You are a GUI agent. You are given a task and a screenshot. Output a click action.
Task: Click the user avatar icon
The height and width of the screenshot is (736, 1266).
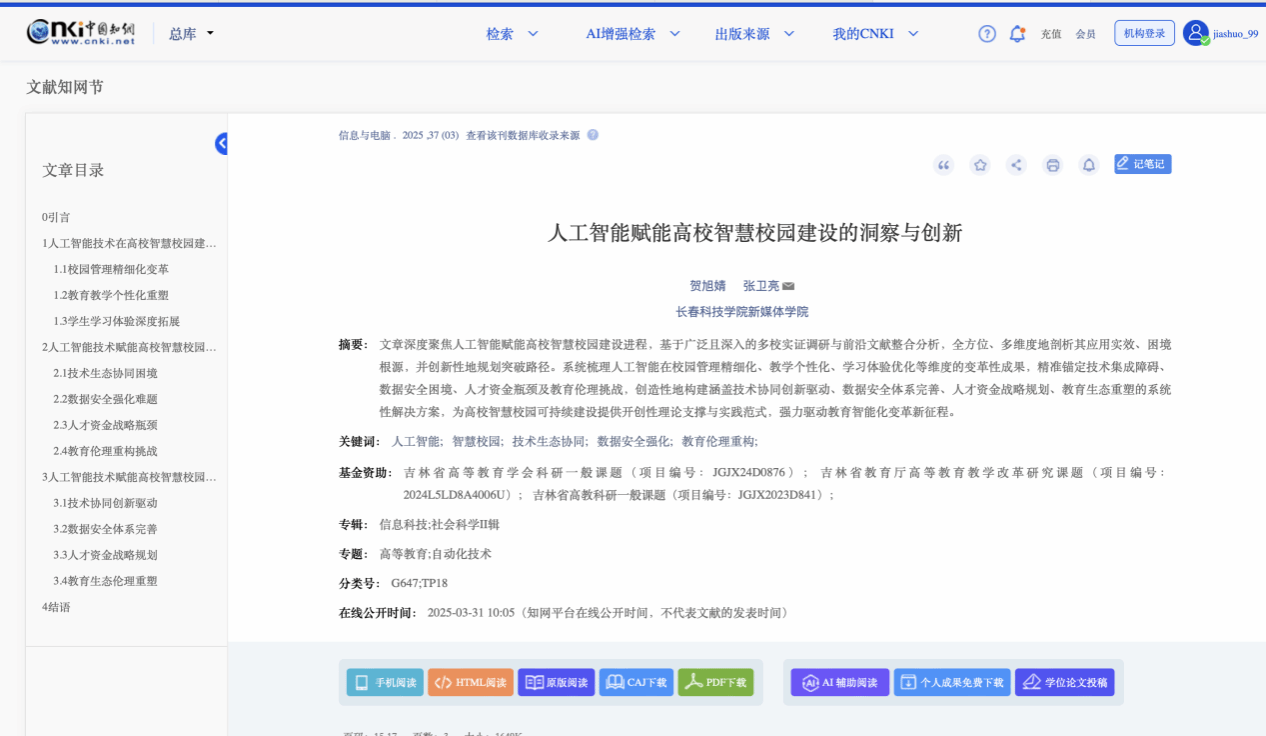(x=1196, y=33)
